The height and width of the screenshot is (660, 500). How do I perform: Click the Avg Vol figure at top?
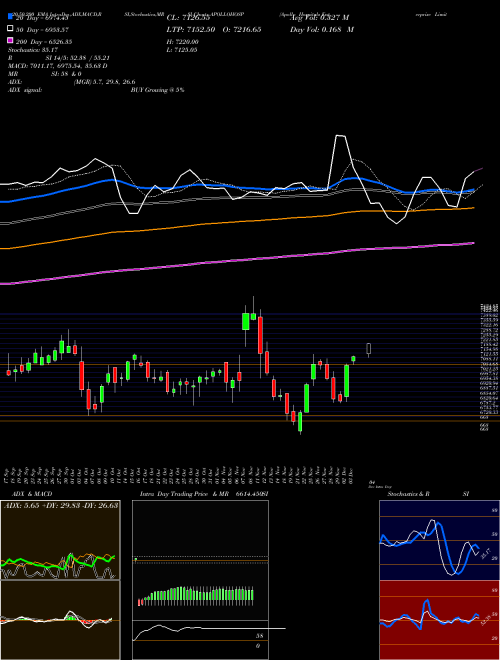319,17
